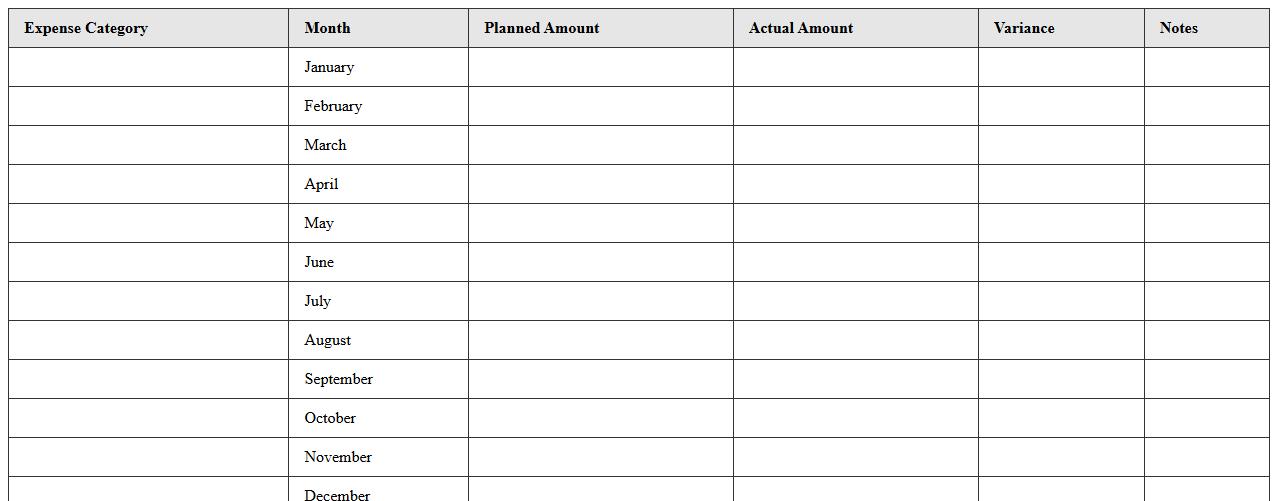This screenshot has height=501, width=1278.
Task: Select the December month cell
Action: coord(378,491)
